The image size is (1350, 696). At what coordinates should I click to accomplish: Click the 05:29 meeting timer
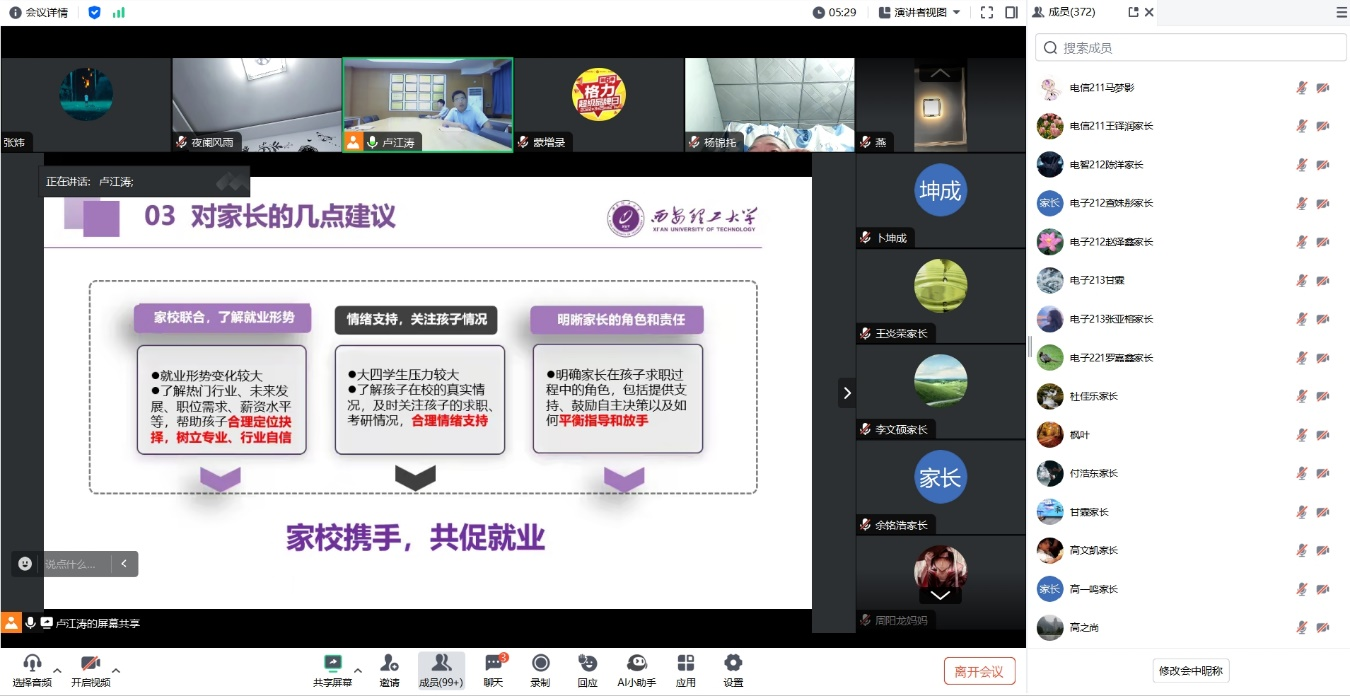835,12
